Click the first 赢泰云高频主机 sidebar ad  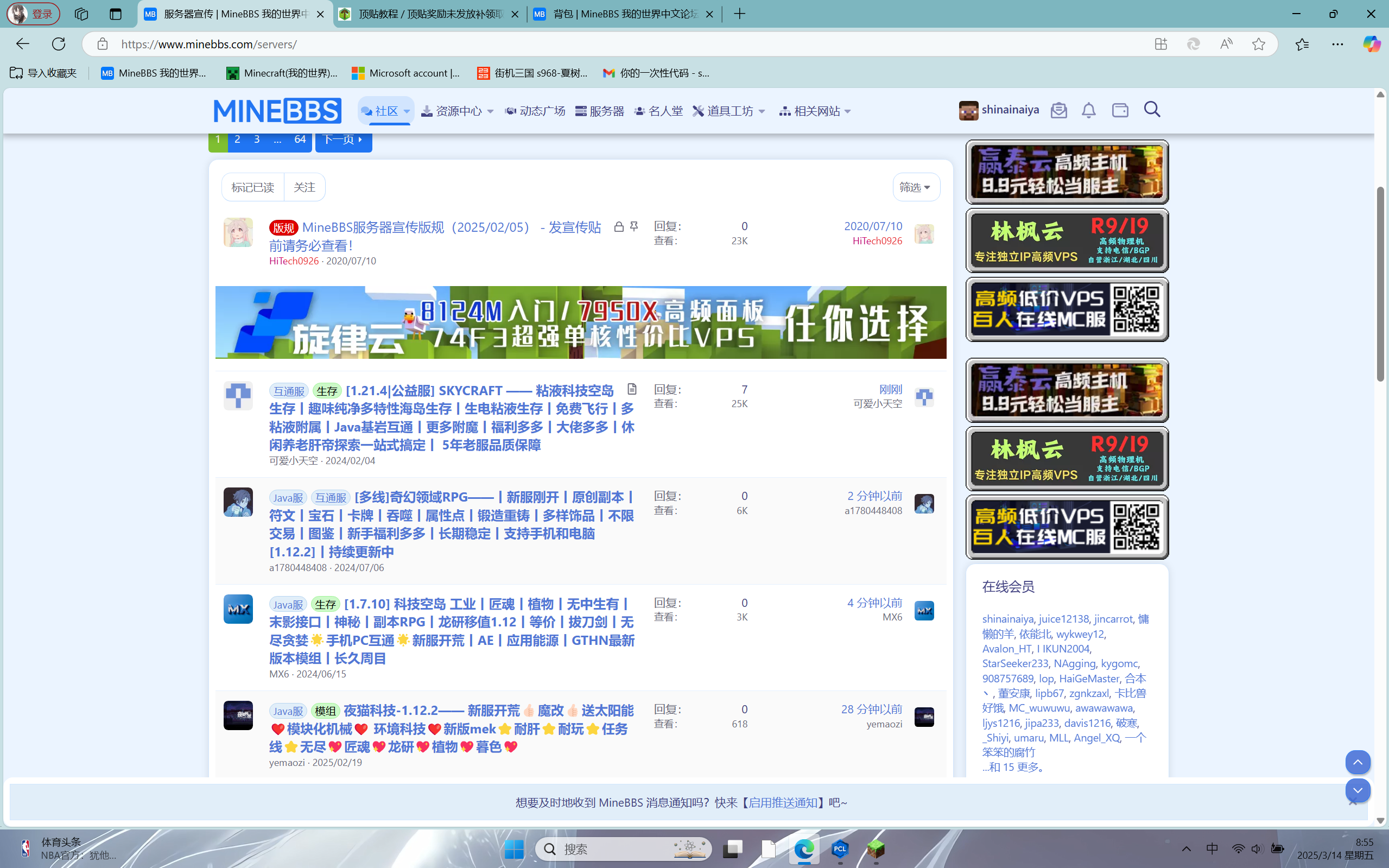point(1067,172)
